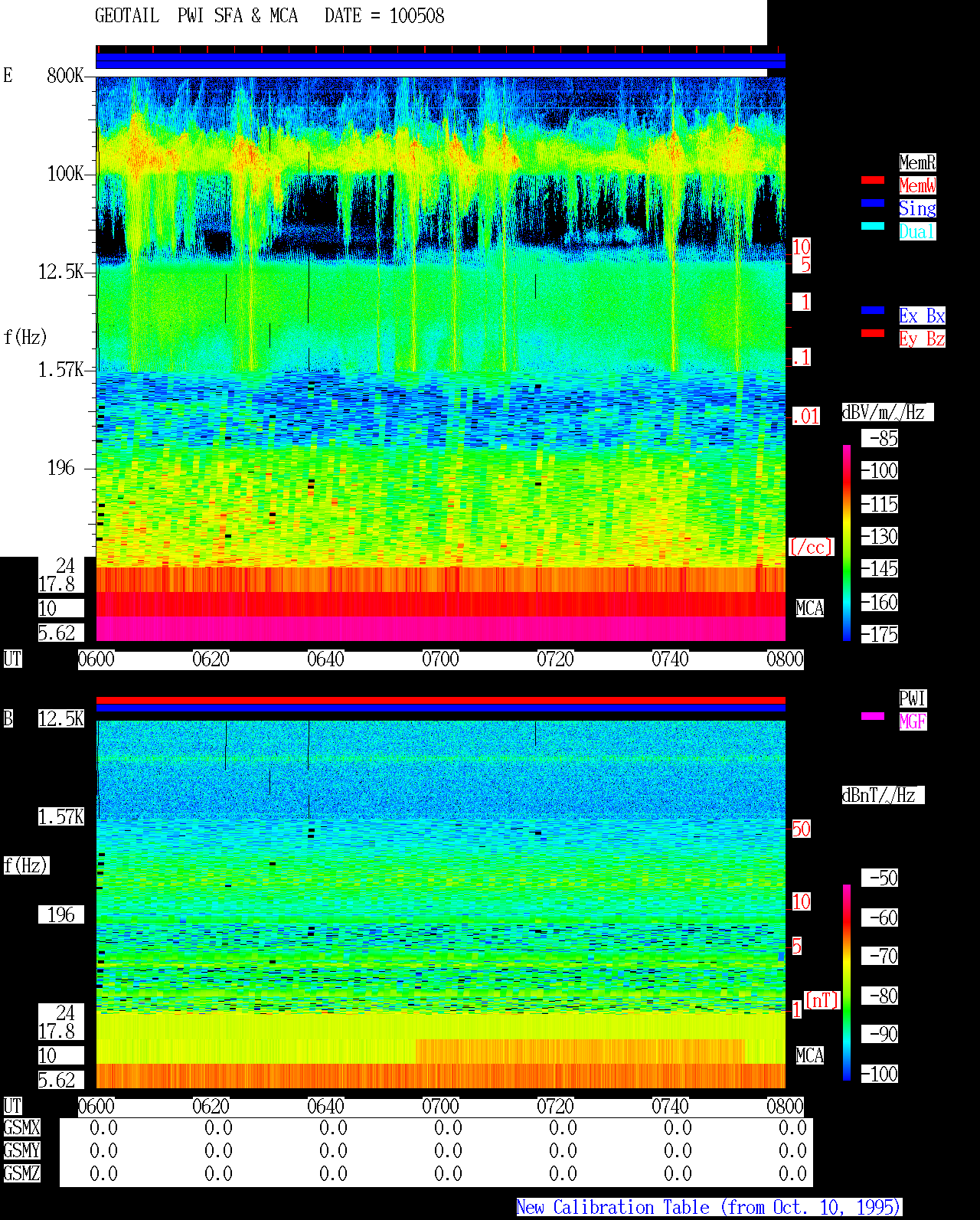
Task: Click the magenta MGF legend swatch
Action: tap(873, 716)
